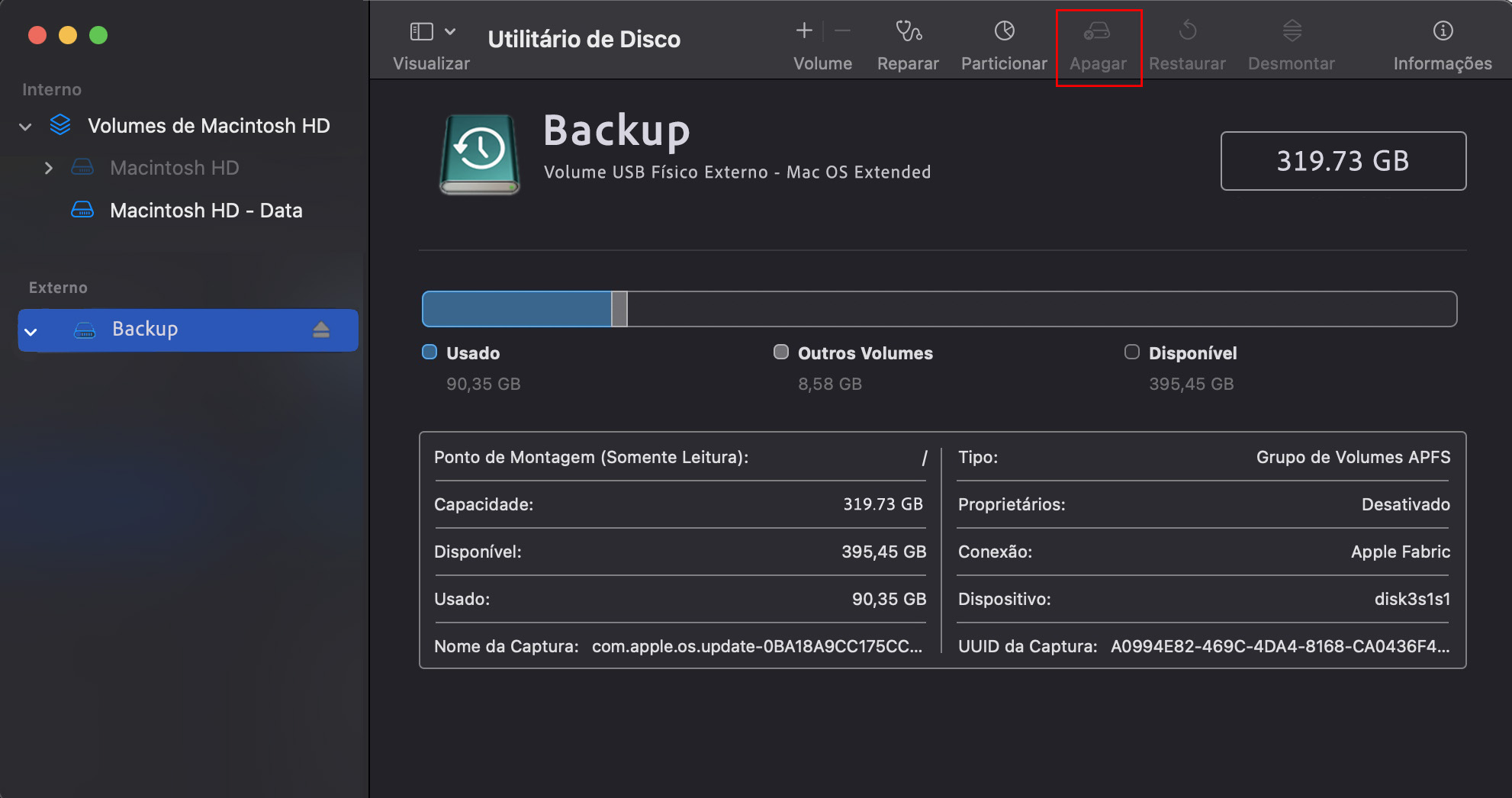Click the sidebar view toggle icon
Image resolution: width=1512 pixels, height=798 pixels.
pos(420,31)
